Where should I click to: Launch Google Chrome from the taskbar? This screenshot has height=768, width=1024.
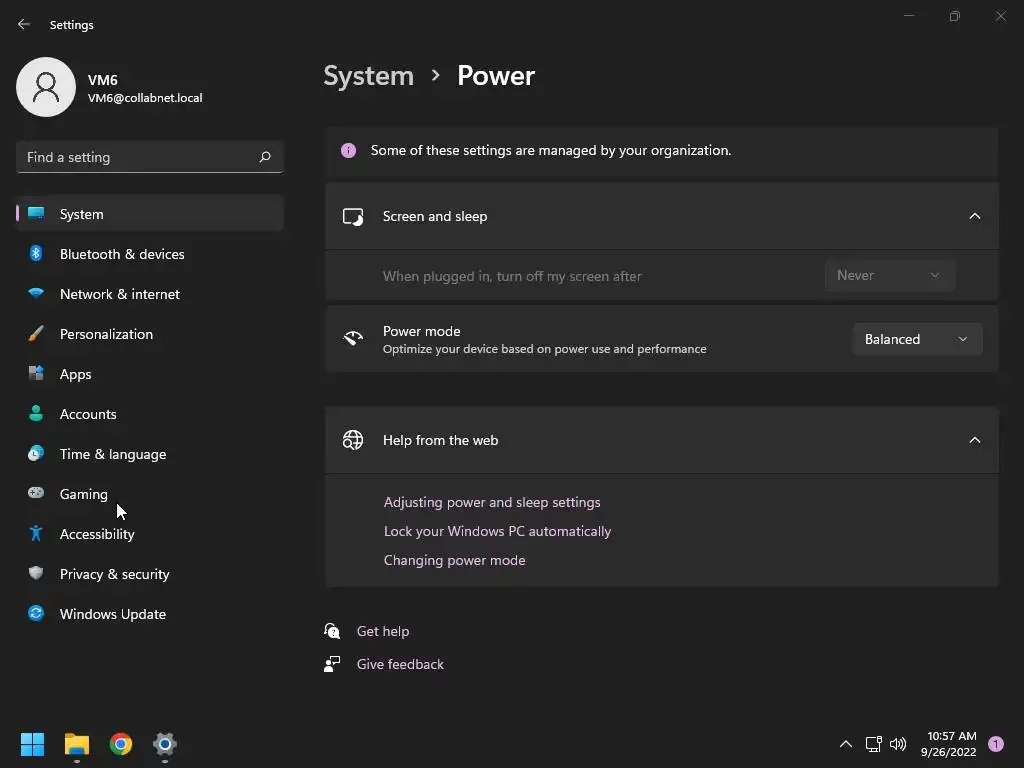click(x=121, y=744)
